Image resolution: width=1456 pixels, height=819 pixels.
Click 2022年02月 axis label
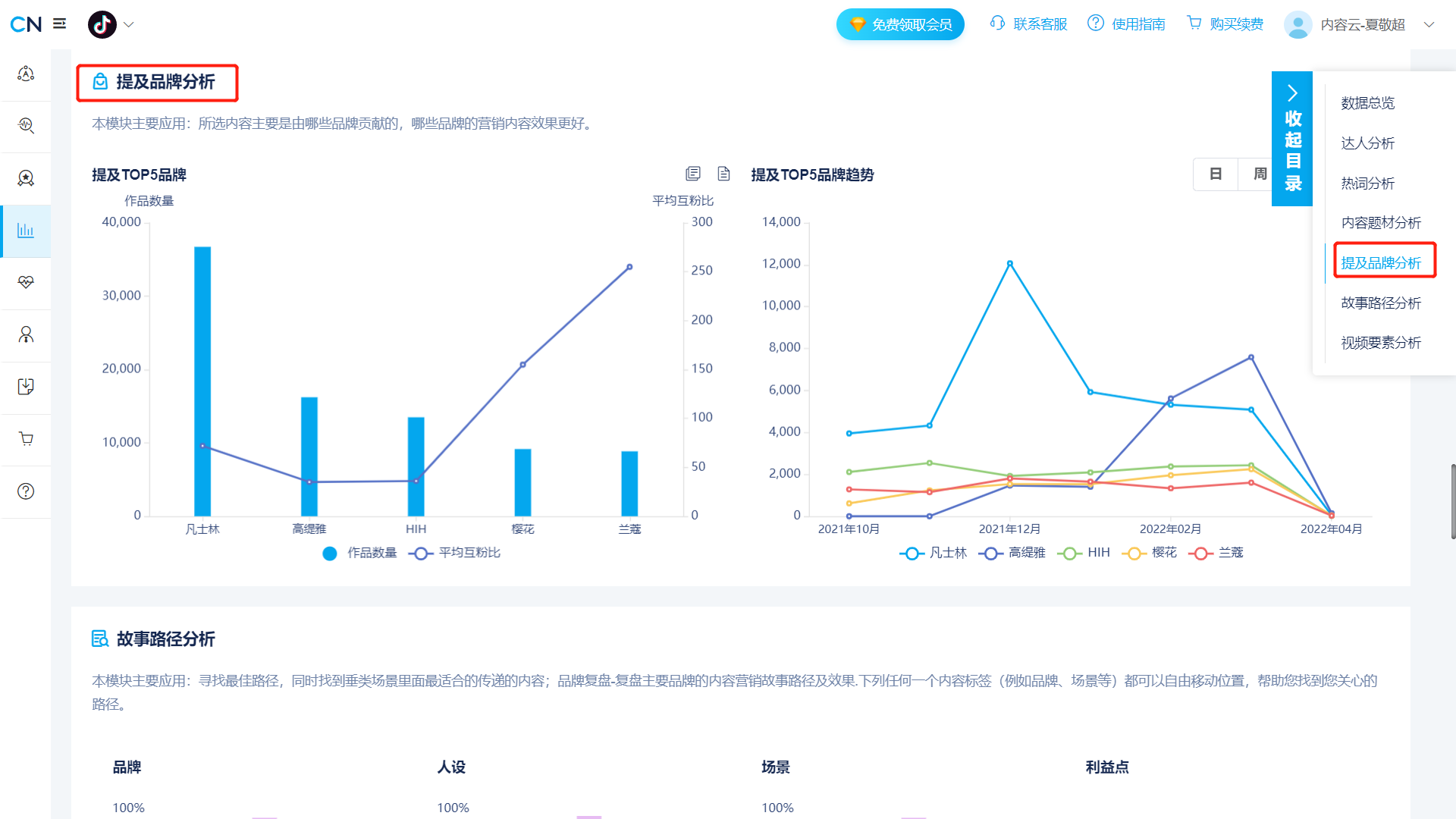(x=1170, y=529)
